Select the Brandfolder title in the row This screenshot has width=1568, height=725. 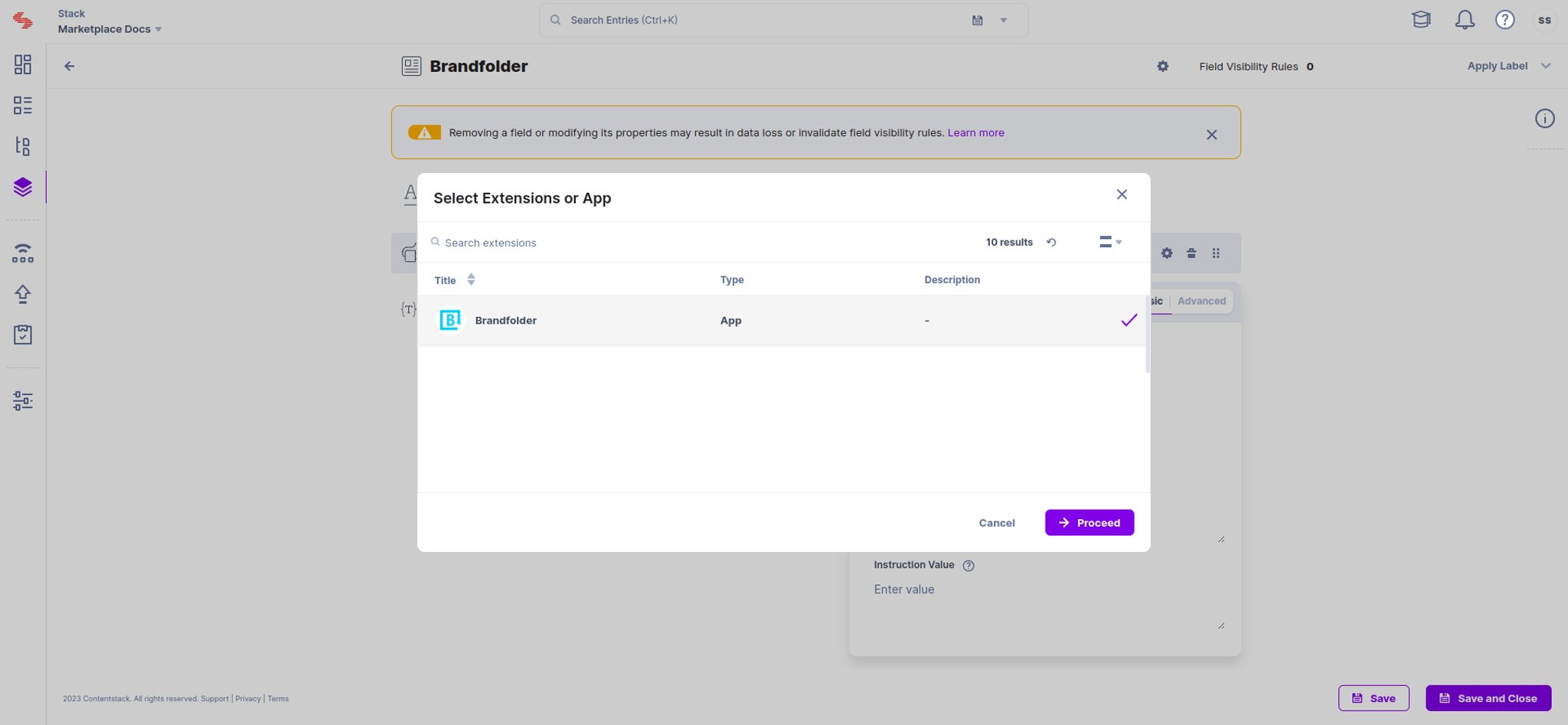tap(505, 321)
